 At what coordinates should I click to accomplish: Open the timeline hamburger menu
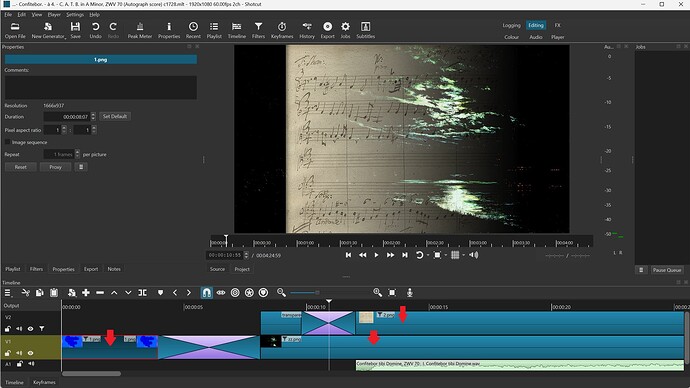tap(7, 293)
